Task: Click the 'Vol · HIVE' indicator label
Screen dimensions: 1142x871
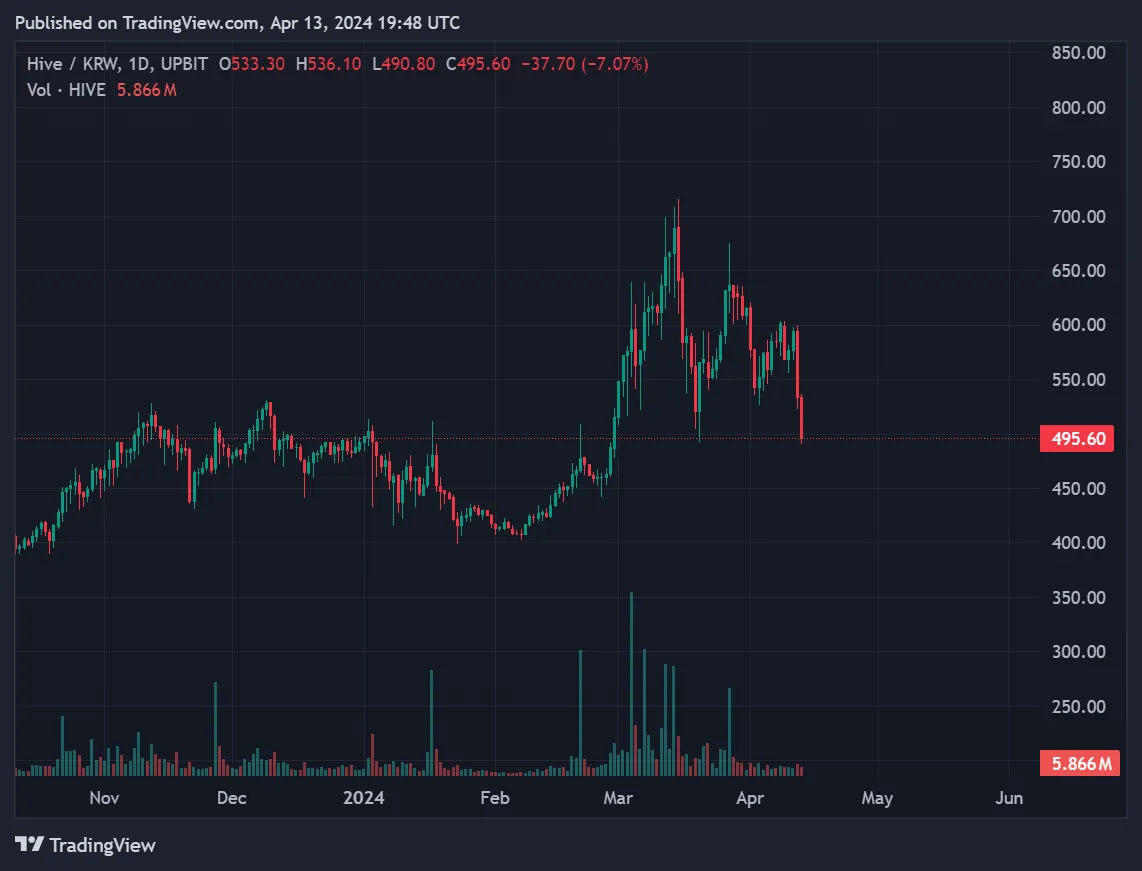Action: [66, 90]
